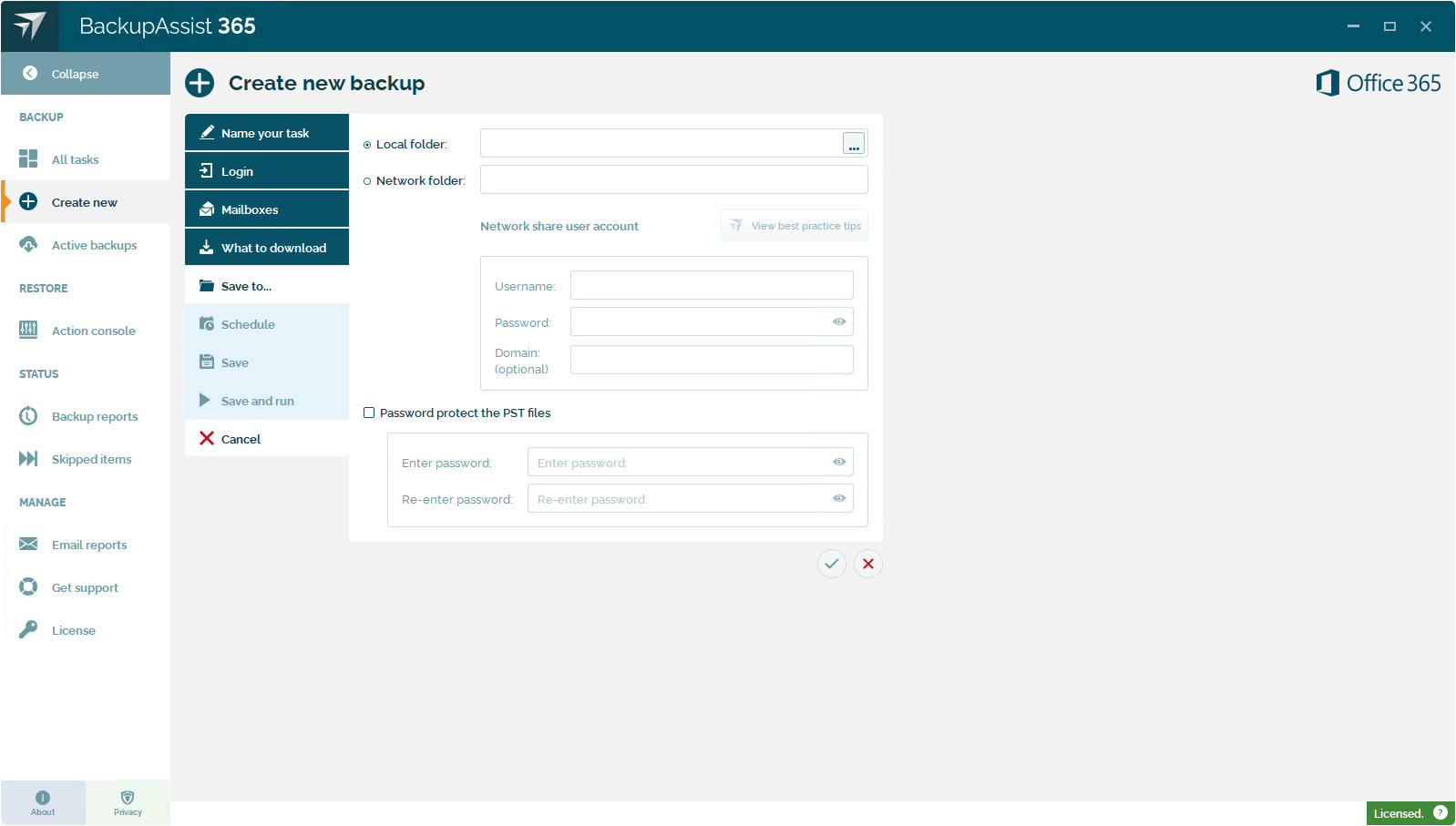Click the red X discard icon
The image size is (1456, 826).
point(868,564)
